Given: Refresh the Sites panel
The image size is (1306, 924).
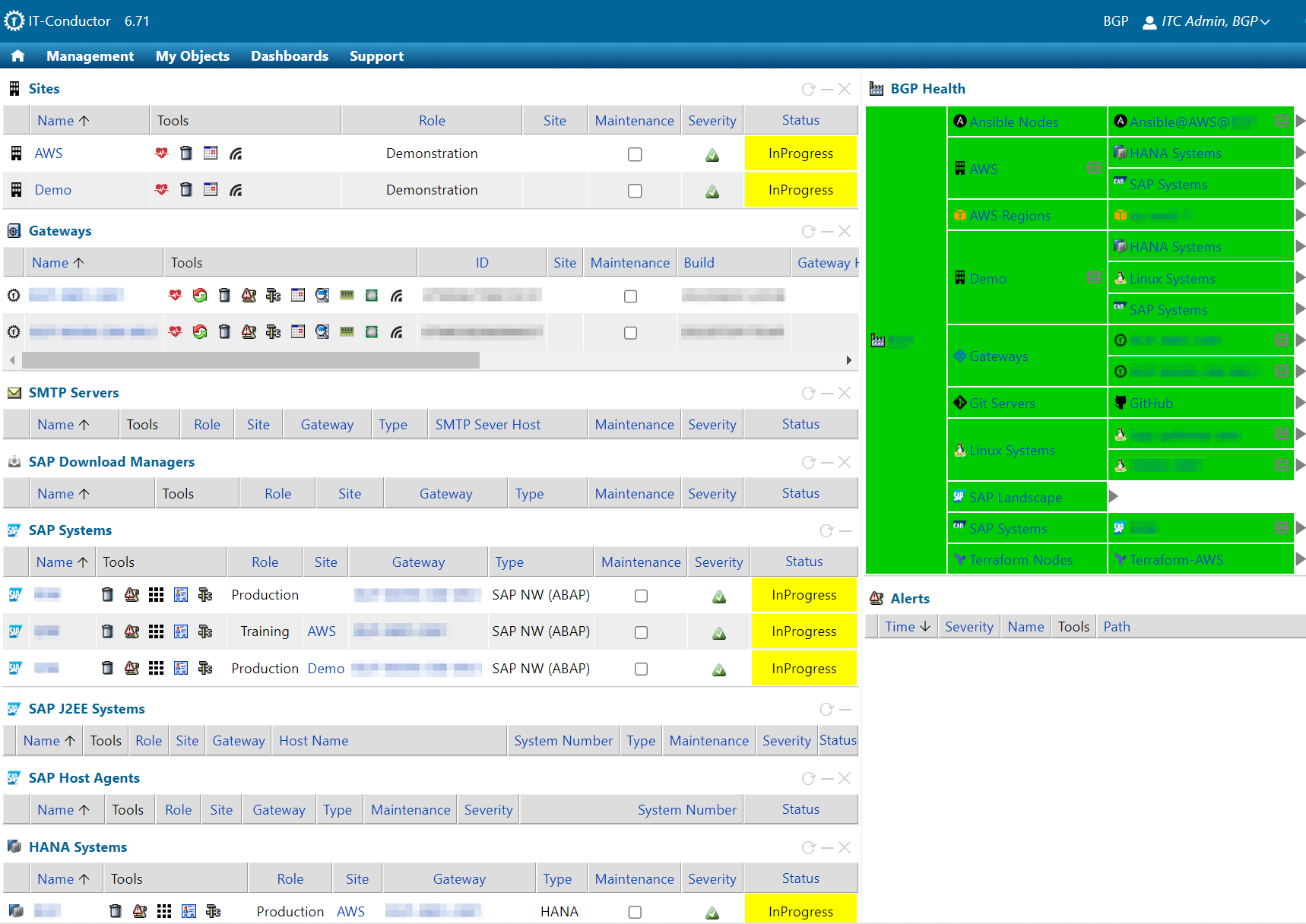Looking at the screenshot, I should click(808, 90).
